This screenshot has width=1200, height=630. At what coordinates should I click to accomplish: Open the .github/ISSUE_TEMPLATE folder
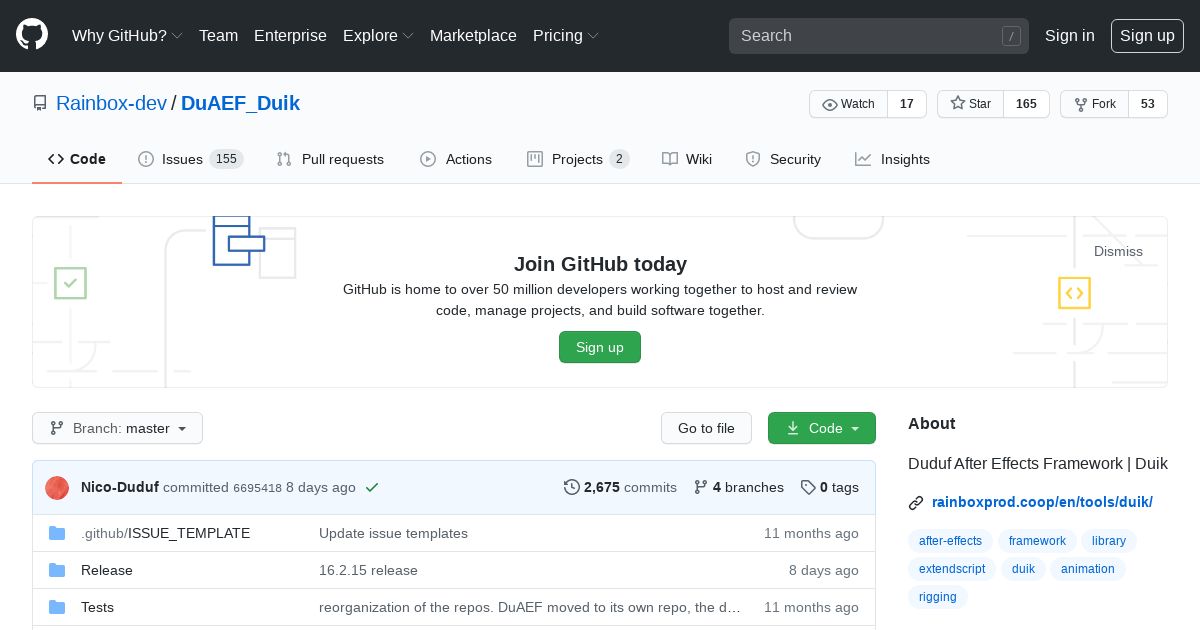[165, 533]
